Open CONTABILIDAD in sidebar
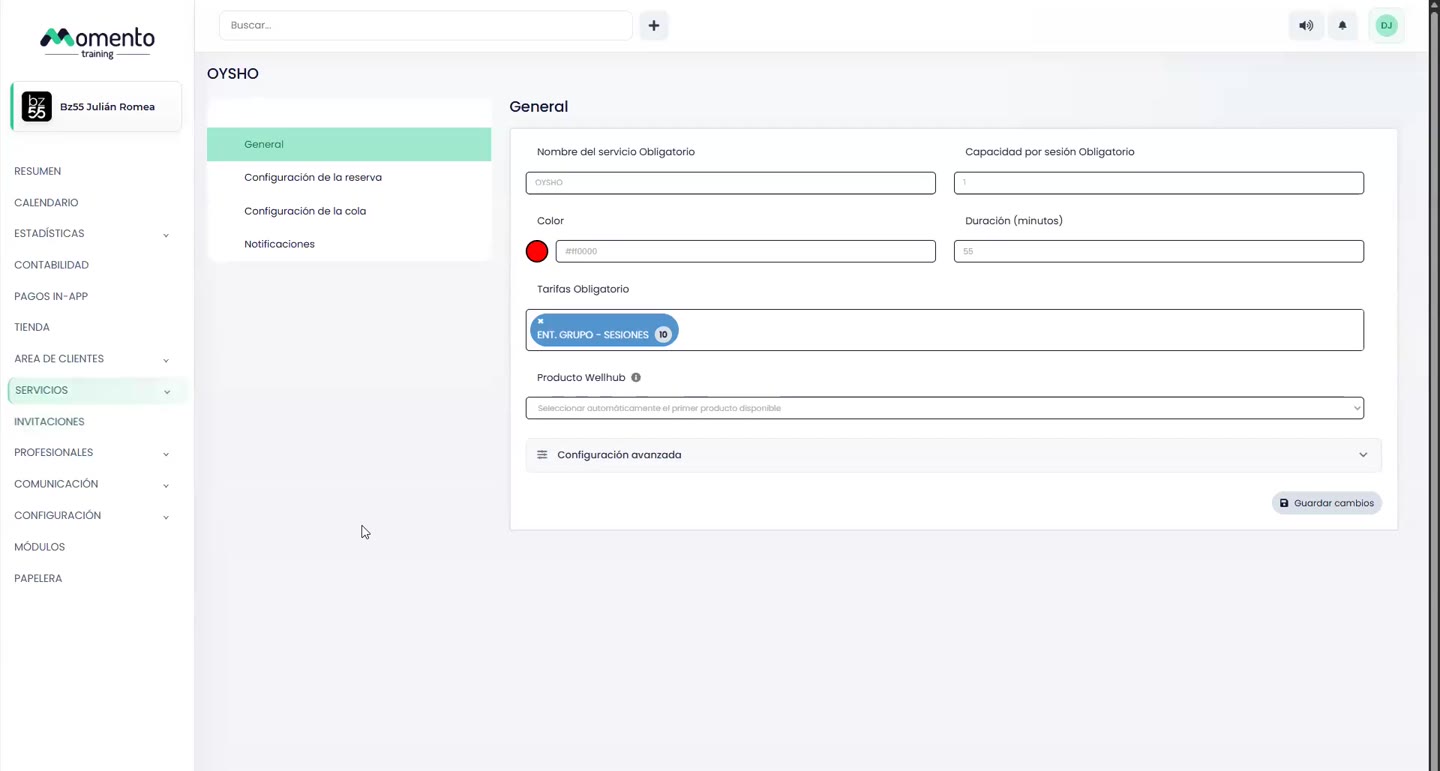 pyautogui.click(x=52, y=265)
